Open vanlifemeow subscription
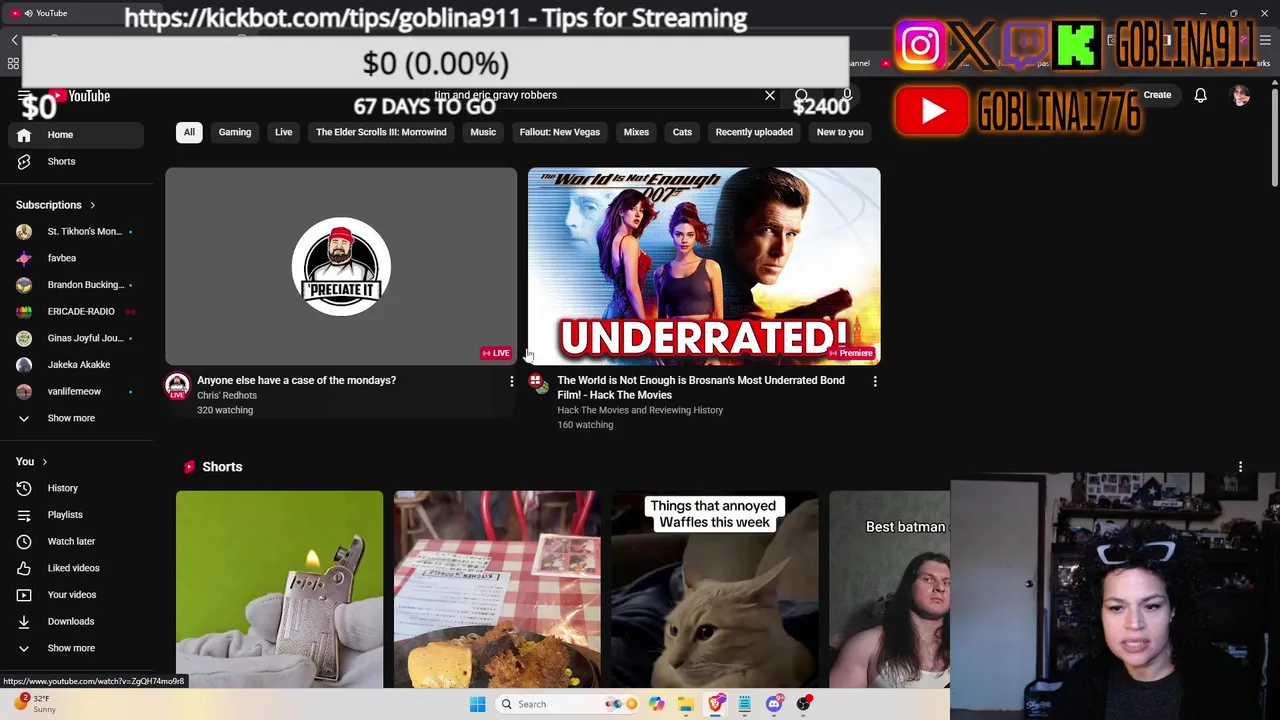 pos(75,391)
